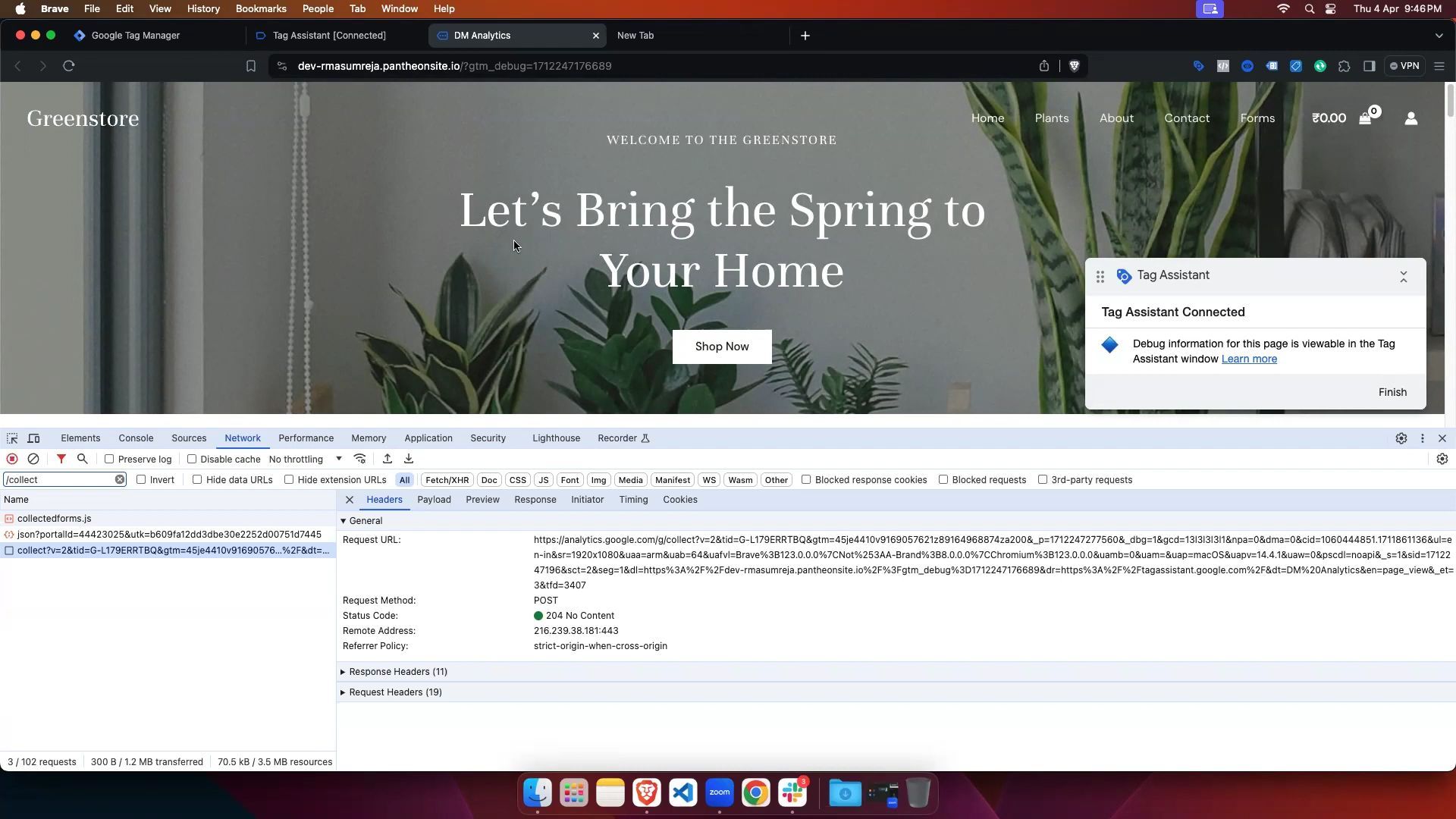This screenshot has height=819, width=1456.
Task: Enable the Preserve log checkbox
Action: pyautogui.click(x=109, y=459)
